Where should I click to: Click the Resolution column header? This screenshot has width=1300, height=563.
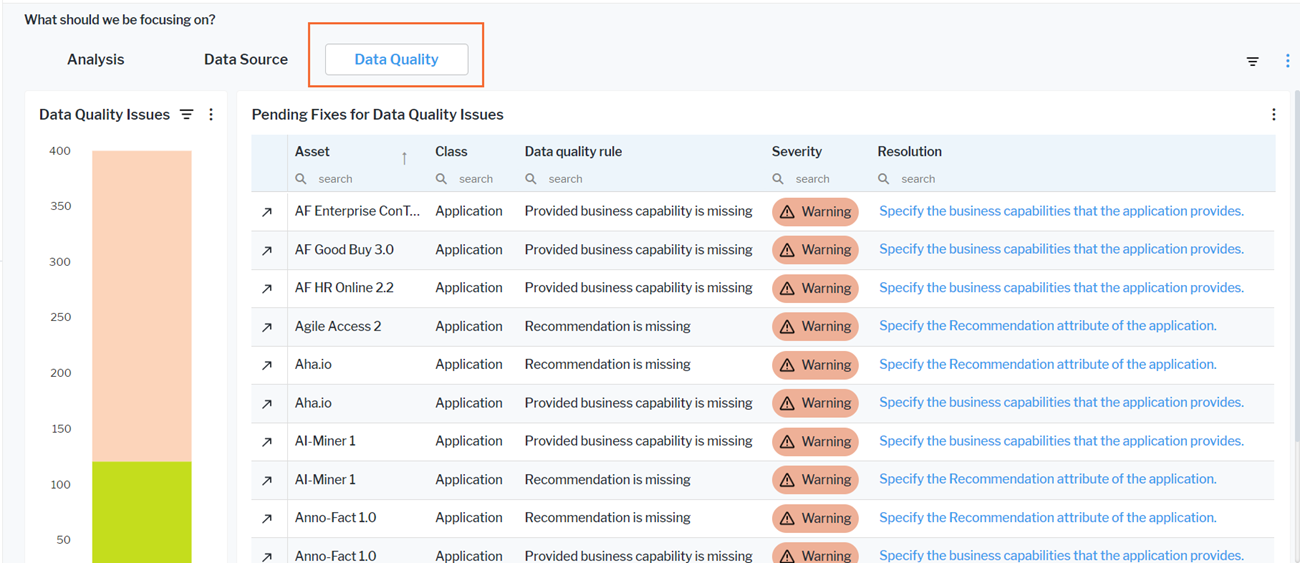coord(909,152)
